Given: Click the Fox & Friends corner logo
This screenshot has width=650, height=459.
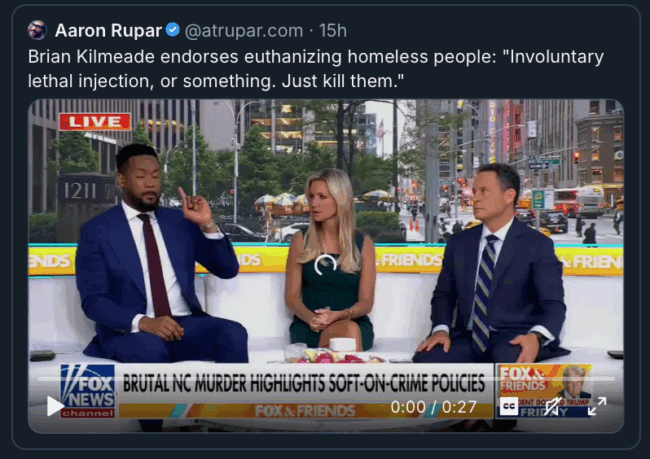Looking at the screenshot, I should (x=543, y=391).
